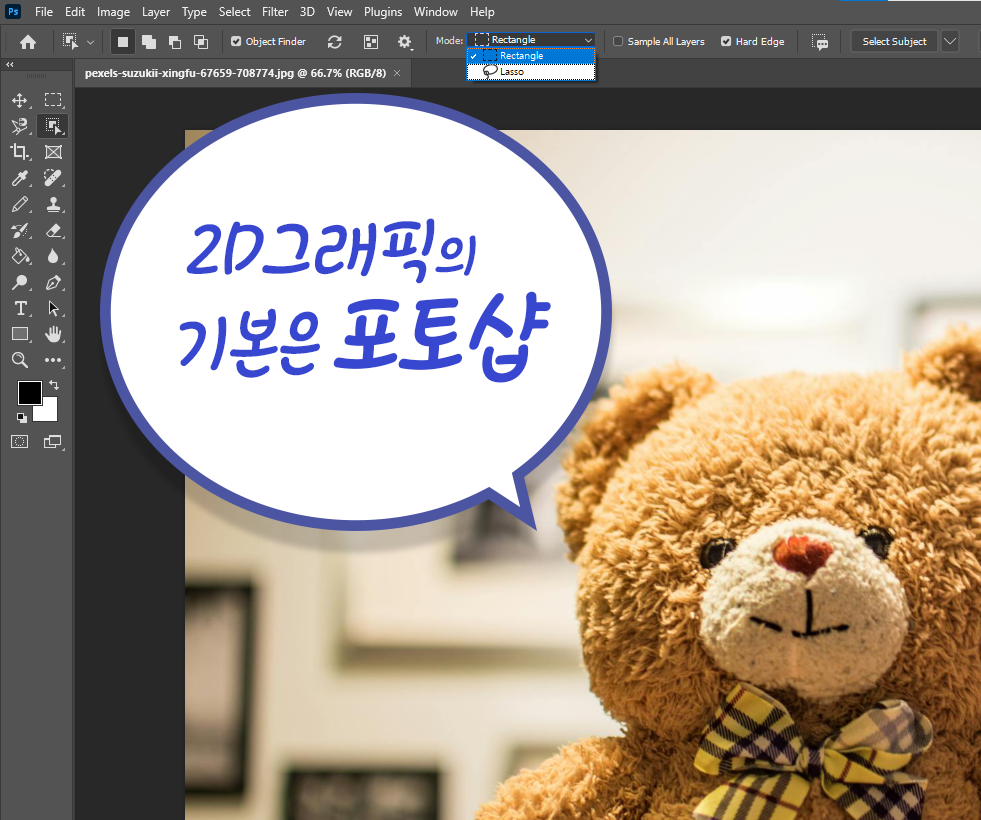Select the Blur tool
Viewport: 981px width, 820px height.
click(53, 256)
